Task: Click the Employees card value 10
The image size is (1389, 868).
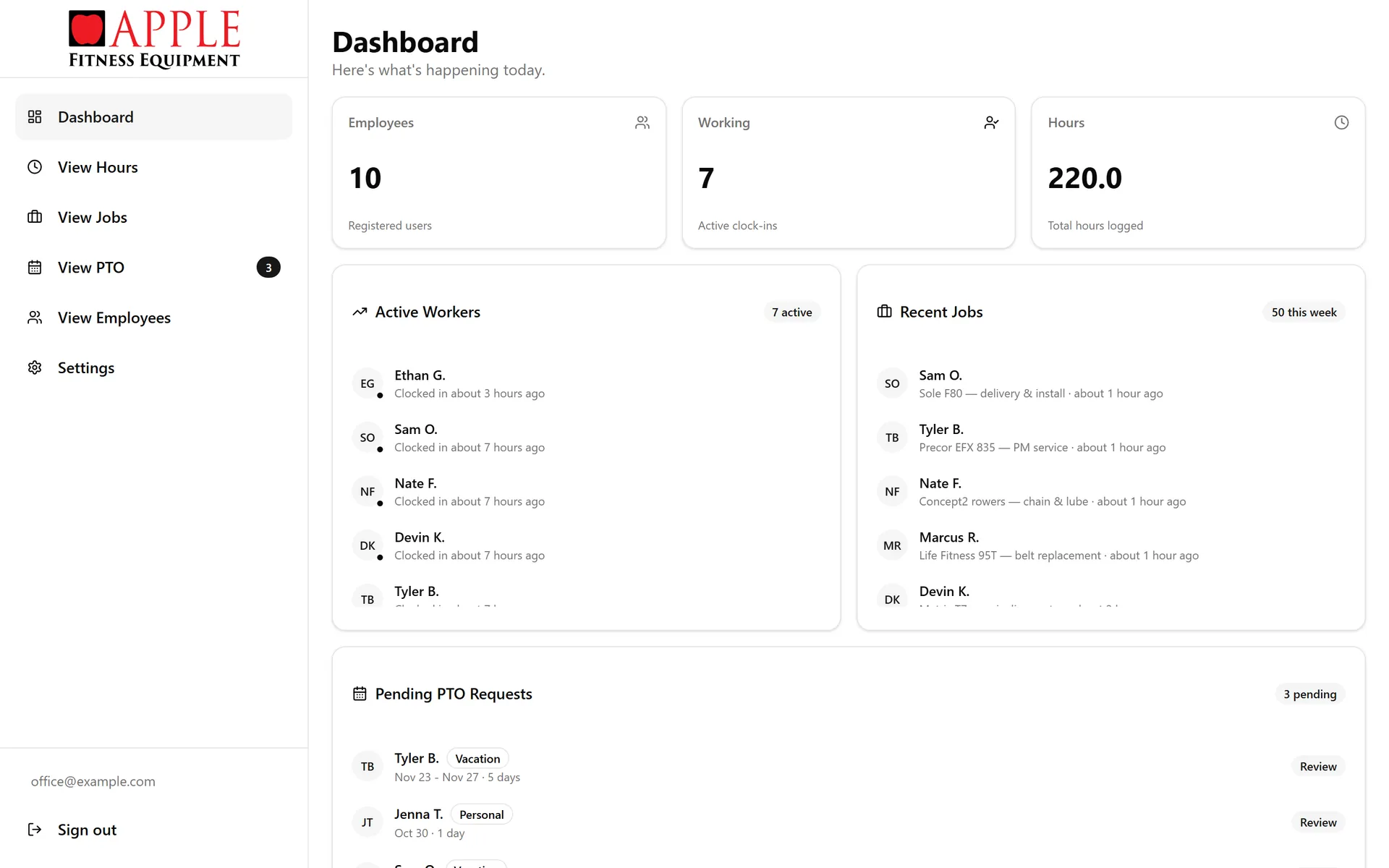Action: [365, 178]
